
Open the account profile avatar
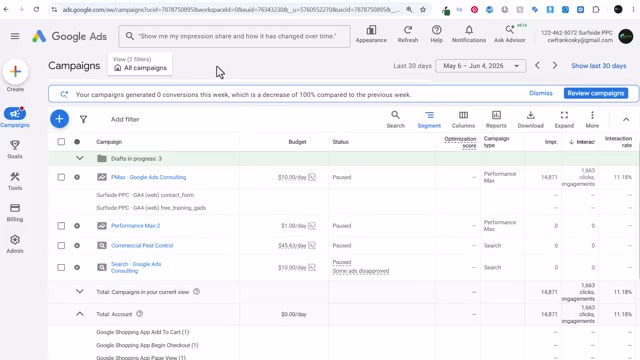coord(625,36)
